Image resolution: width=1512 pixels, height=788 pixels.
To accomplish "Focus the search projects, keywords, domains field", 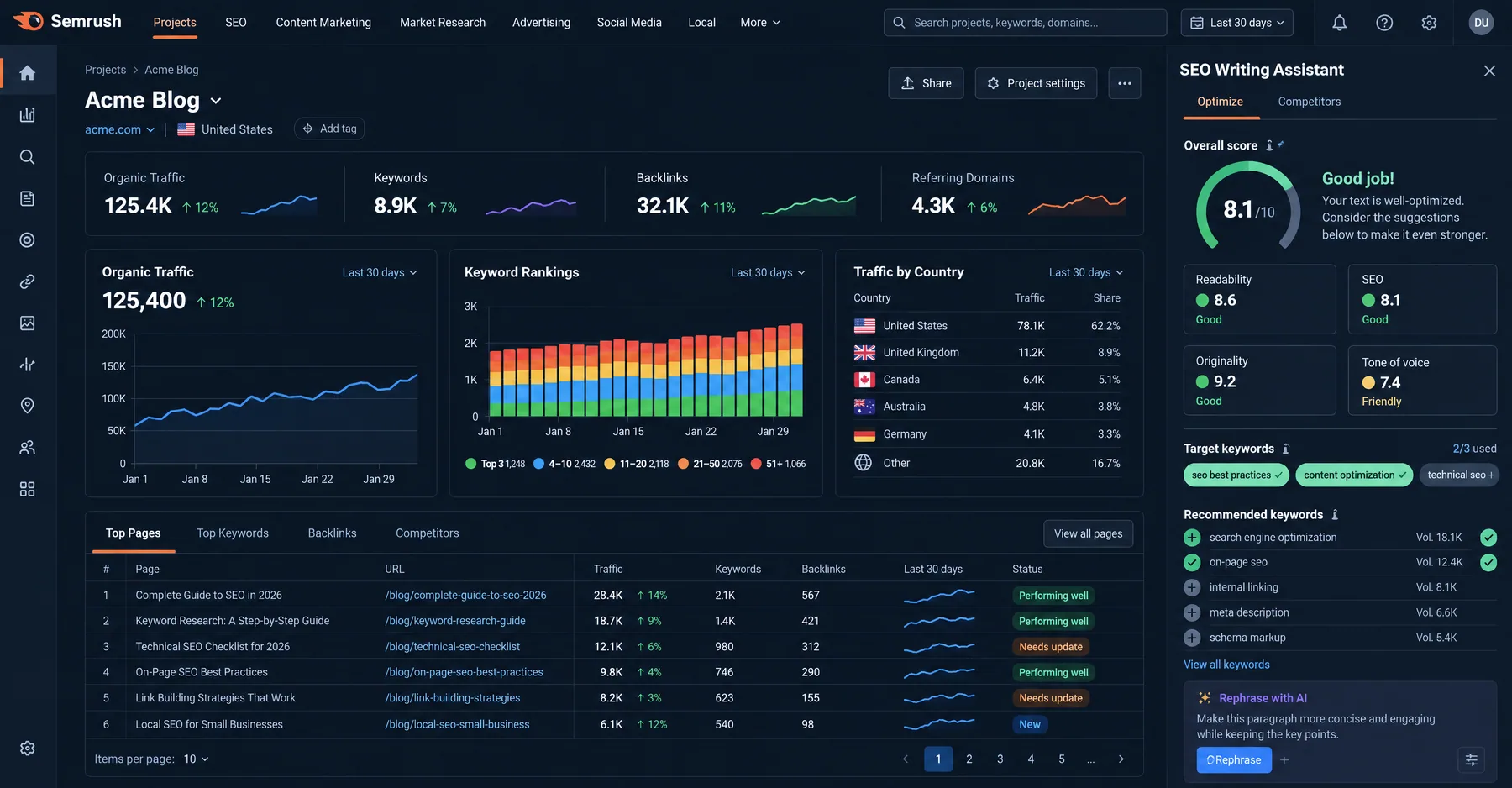I will pos(1026,23).
